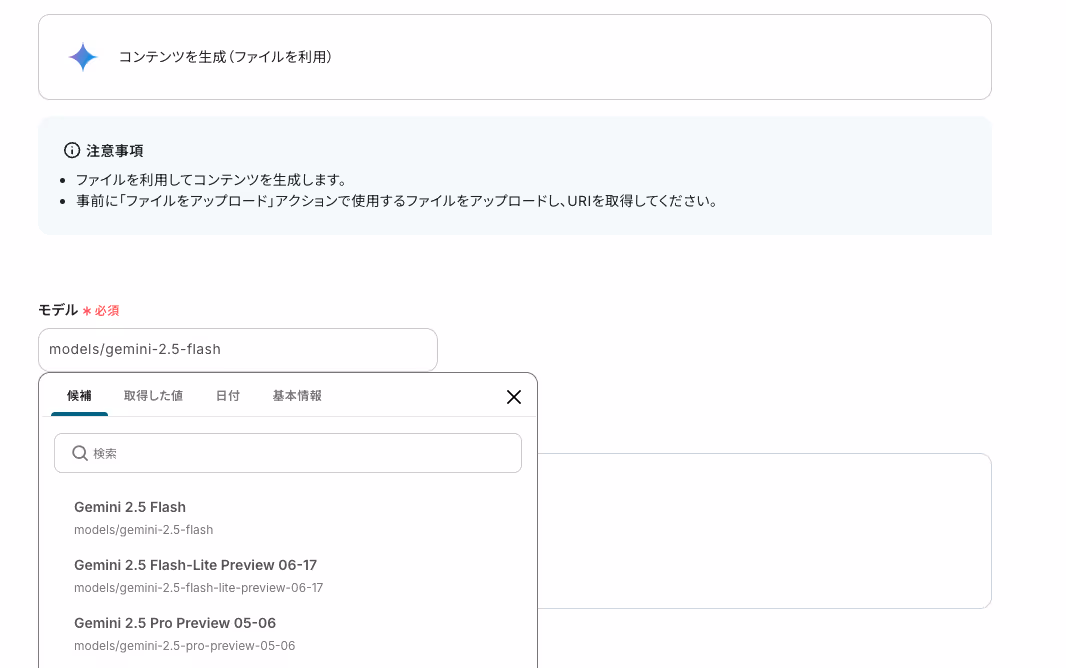
Task: Select Gemini 2.5 Flash option
Action: [x=288, y=518]
